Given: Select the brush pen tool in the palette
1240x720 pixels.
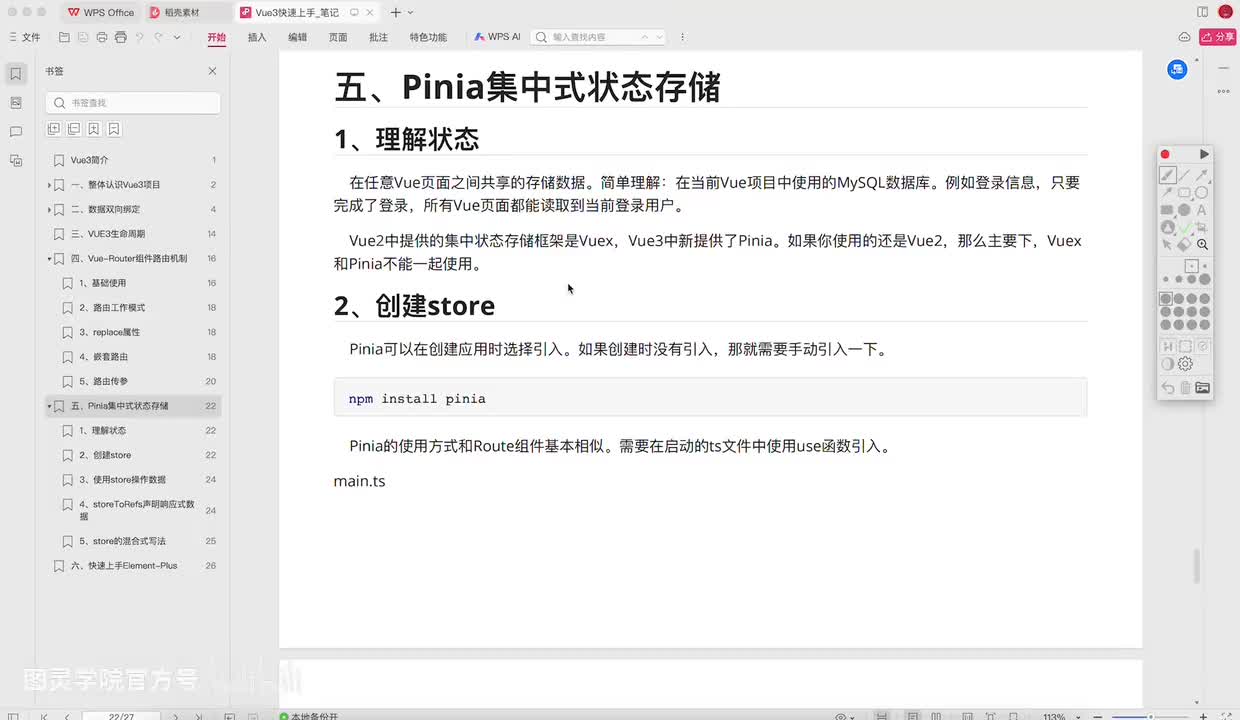Looking at the screenshot, I should tap(1167, 175).
